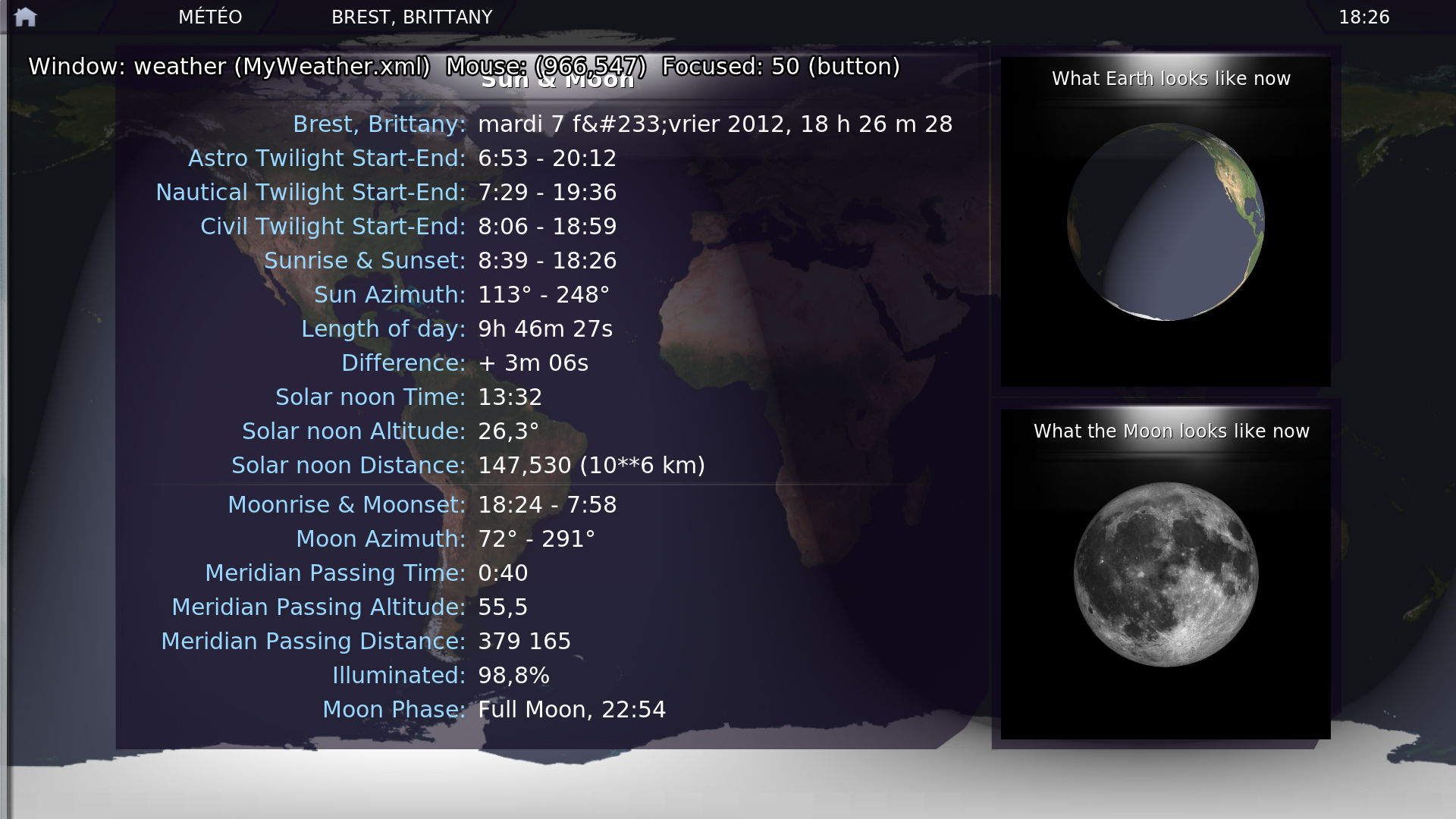This screenshot has height=819, width=1456.
Task: Click the Sun Azimuth 113° - 248° value
Action: tap(543, 295)
